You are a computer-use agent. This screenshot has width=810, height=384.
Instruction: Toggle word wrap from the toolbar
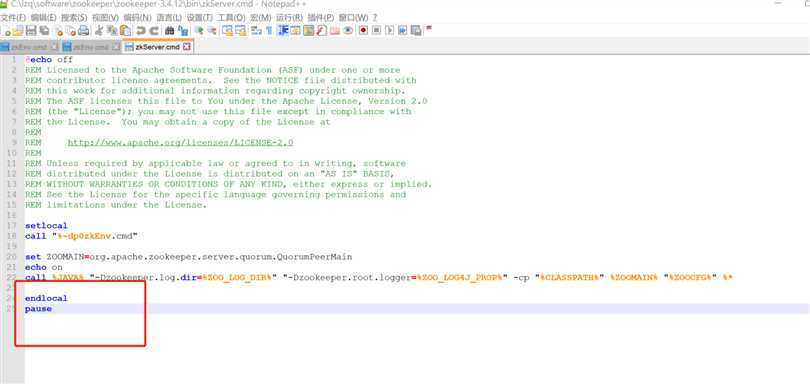256,30
